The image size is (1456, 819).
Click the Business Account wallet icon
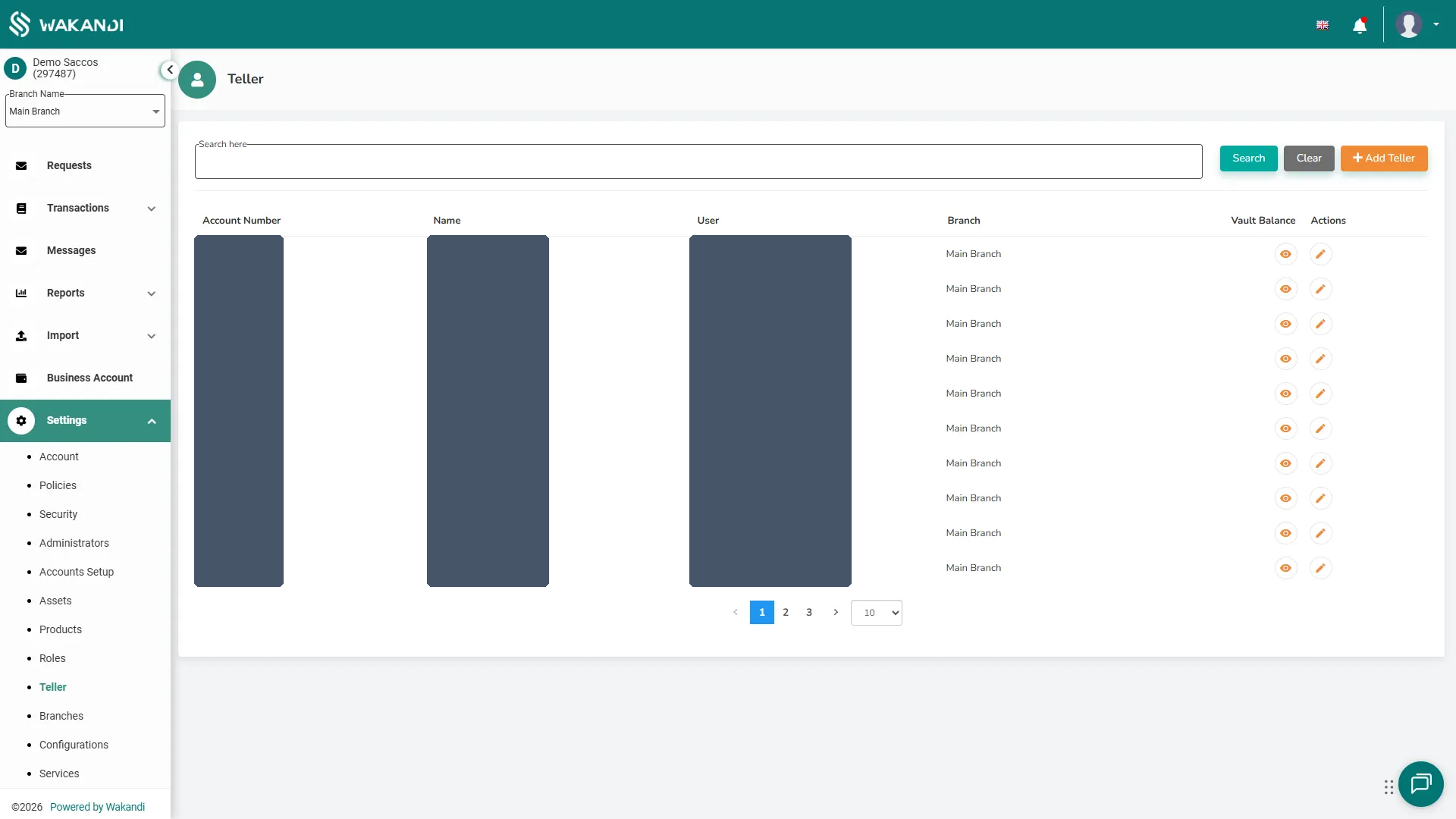pos(21,378)
